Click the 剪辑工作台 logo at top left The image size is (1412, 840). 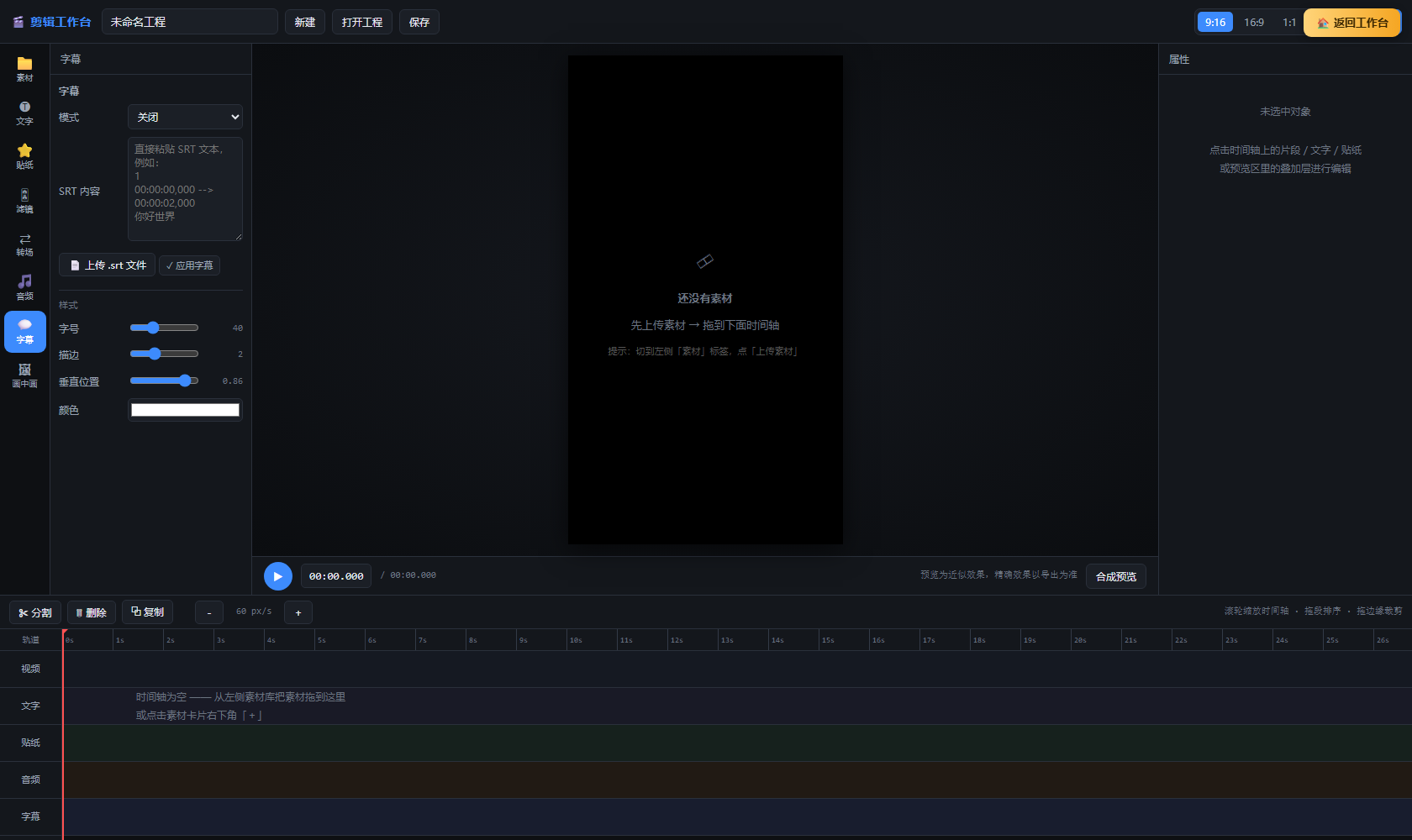pos(52,22)
